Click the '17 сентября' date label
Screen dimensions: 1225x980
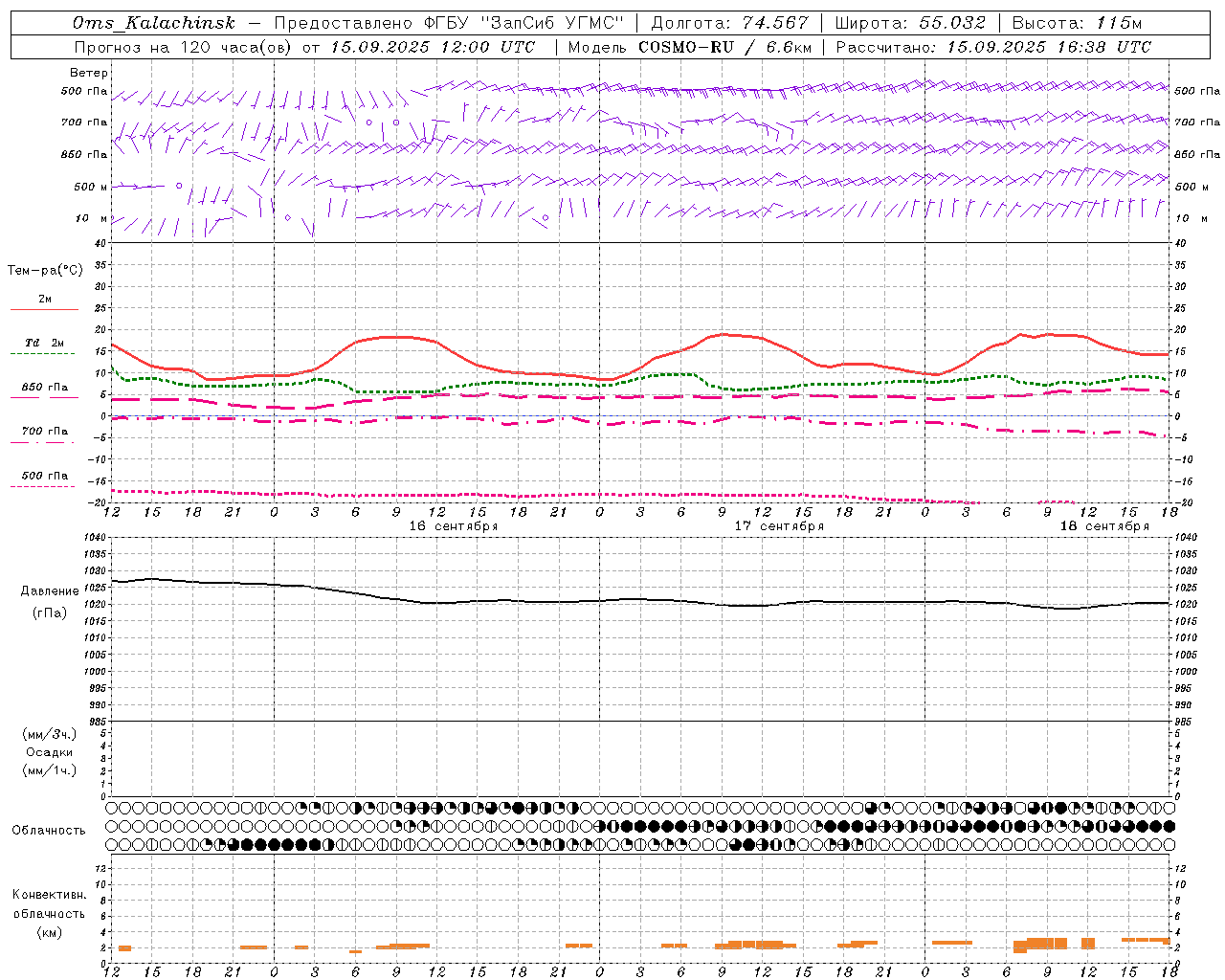[x=779, y=526]
